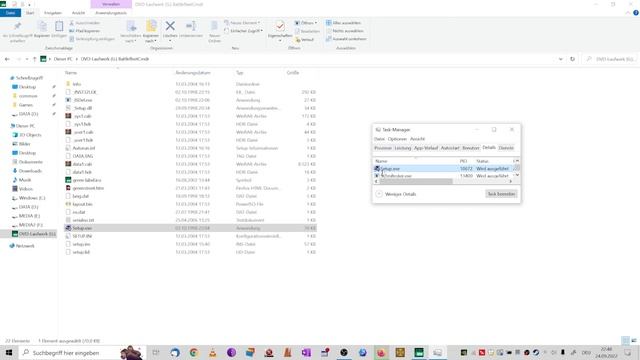Image resolution: width=640 pixels, height=360 pixels.
Task: Click the Kopieren icon in the ribbon
Action: (x=42, y=27)
